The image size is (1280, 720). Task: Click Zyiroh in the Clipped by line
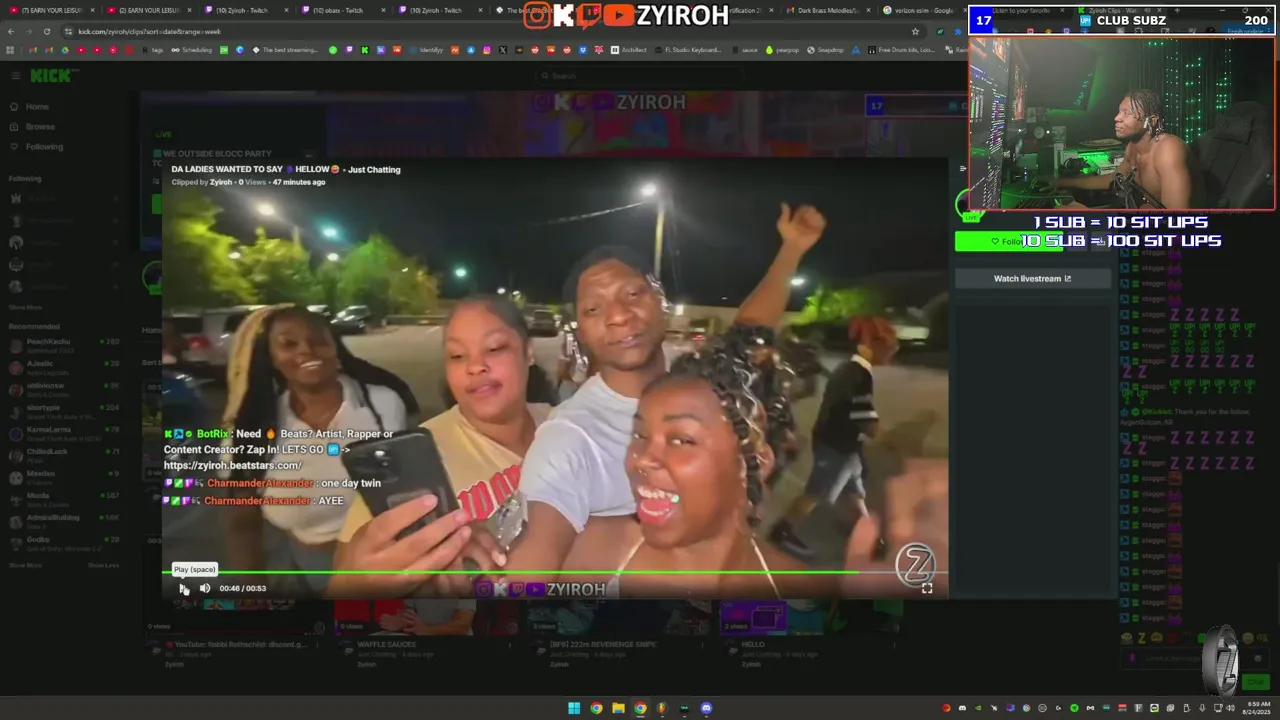point(221,182)
